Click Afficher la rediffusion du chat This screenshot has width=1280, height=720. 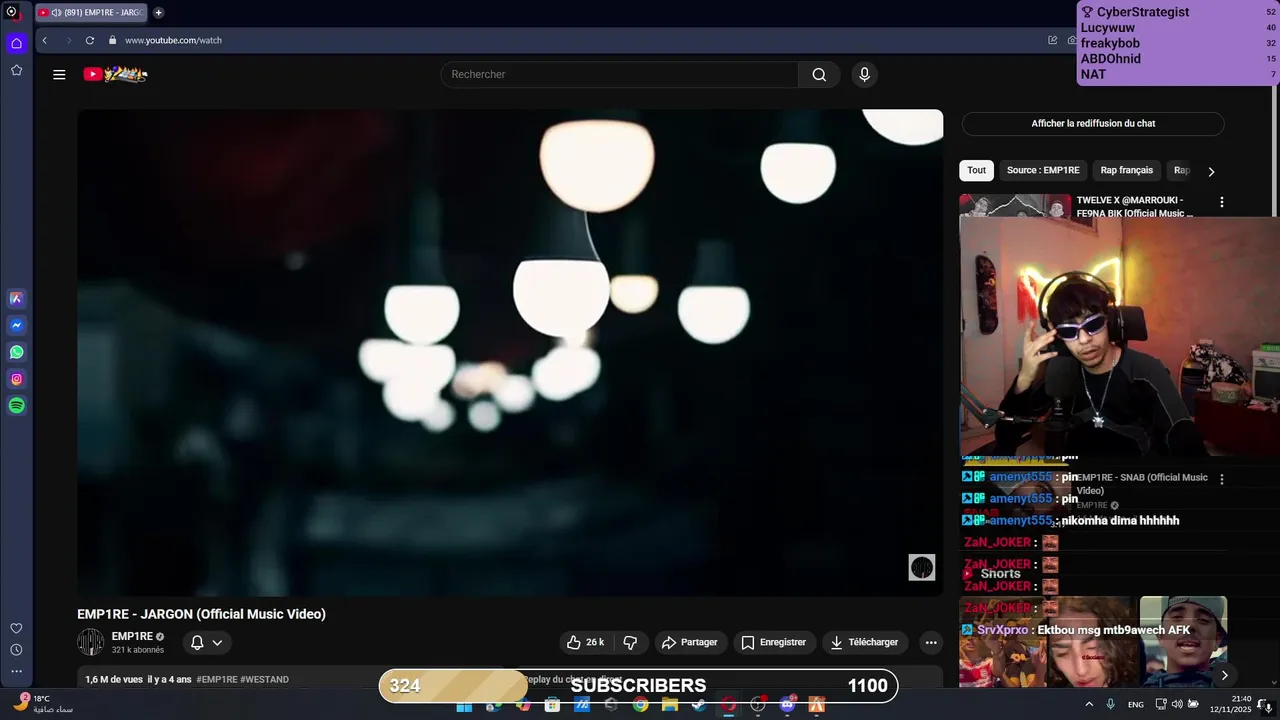1093,124
